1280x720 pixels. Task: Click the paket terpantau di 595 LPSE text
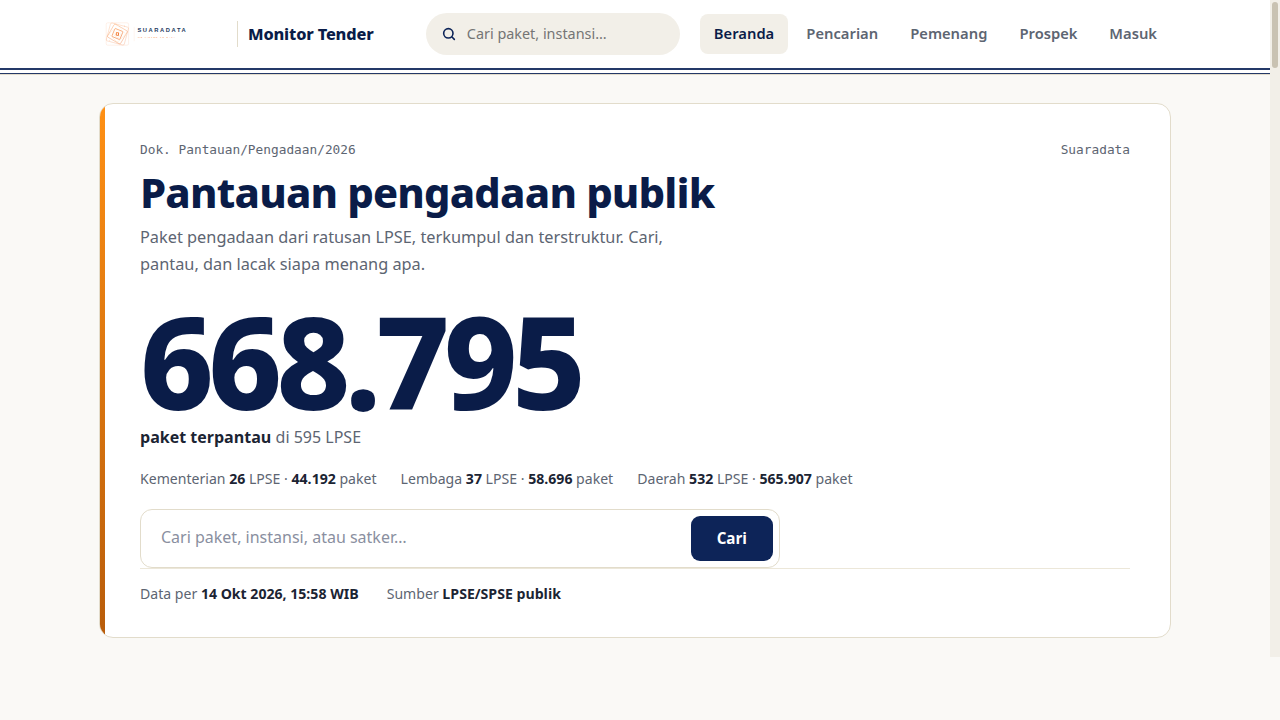point(250,437)
